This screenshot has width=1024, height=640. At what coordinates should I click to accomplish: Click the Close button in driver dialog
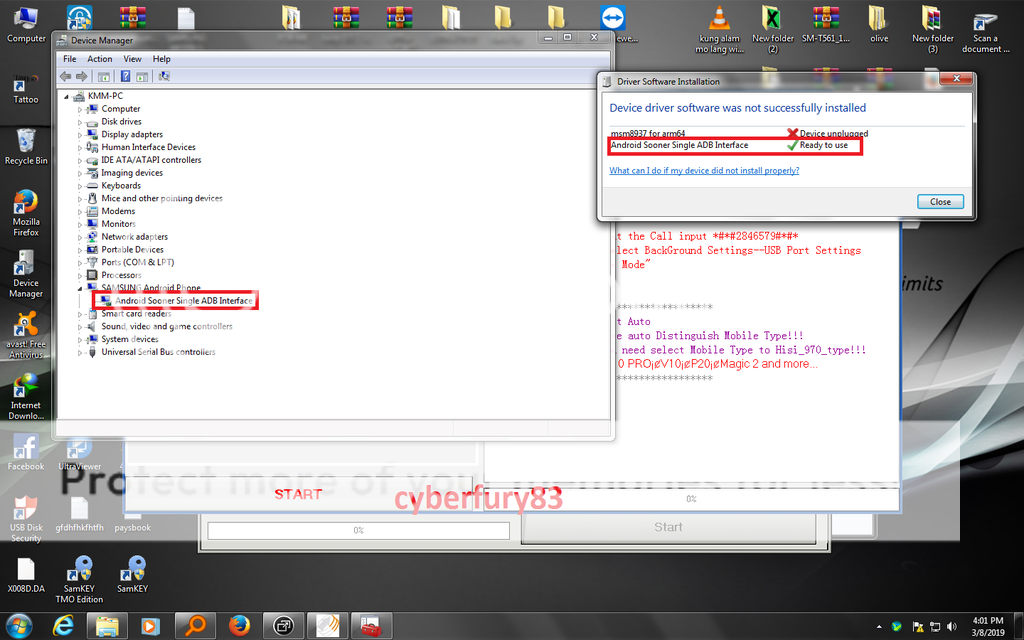click(940, 202)
